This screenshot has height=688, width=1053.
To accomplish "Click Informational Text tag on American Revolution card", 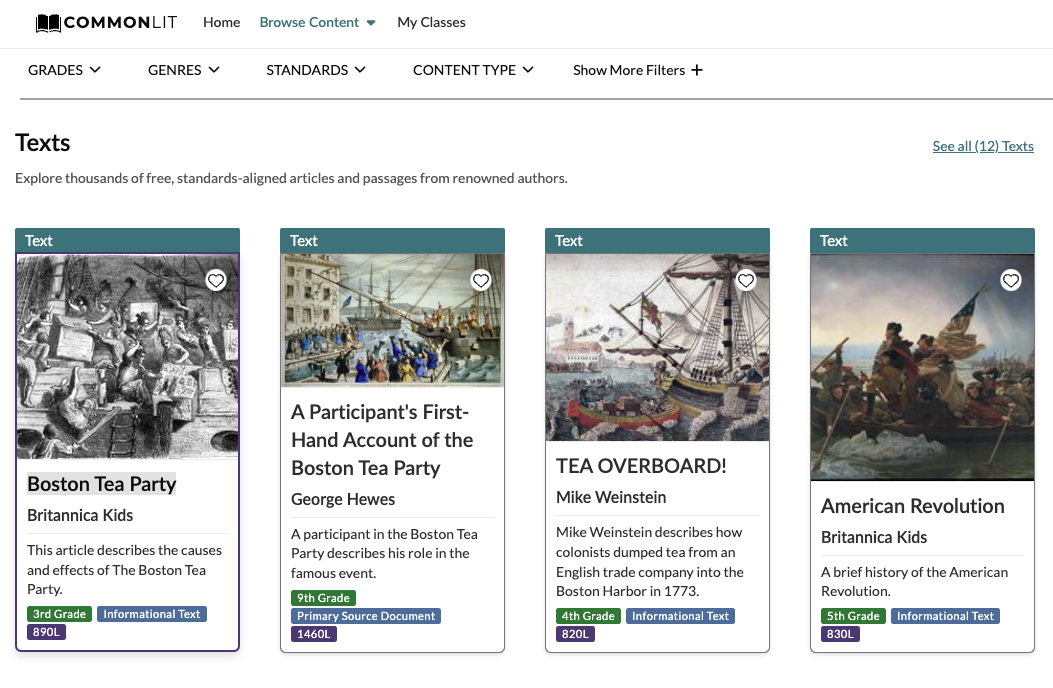I will 945,616.
